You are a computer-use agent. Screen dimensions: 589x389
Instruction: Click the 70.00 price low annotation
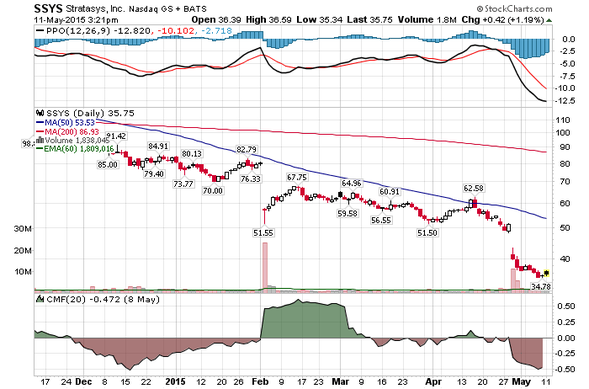point(213,191)
